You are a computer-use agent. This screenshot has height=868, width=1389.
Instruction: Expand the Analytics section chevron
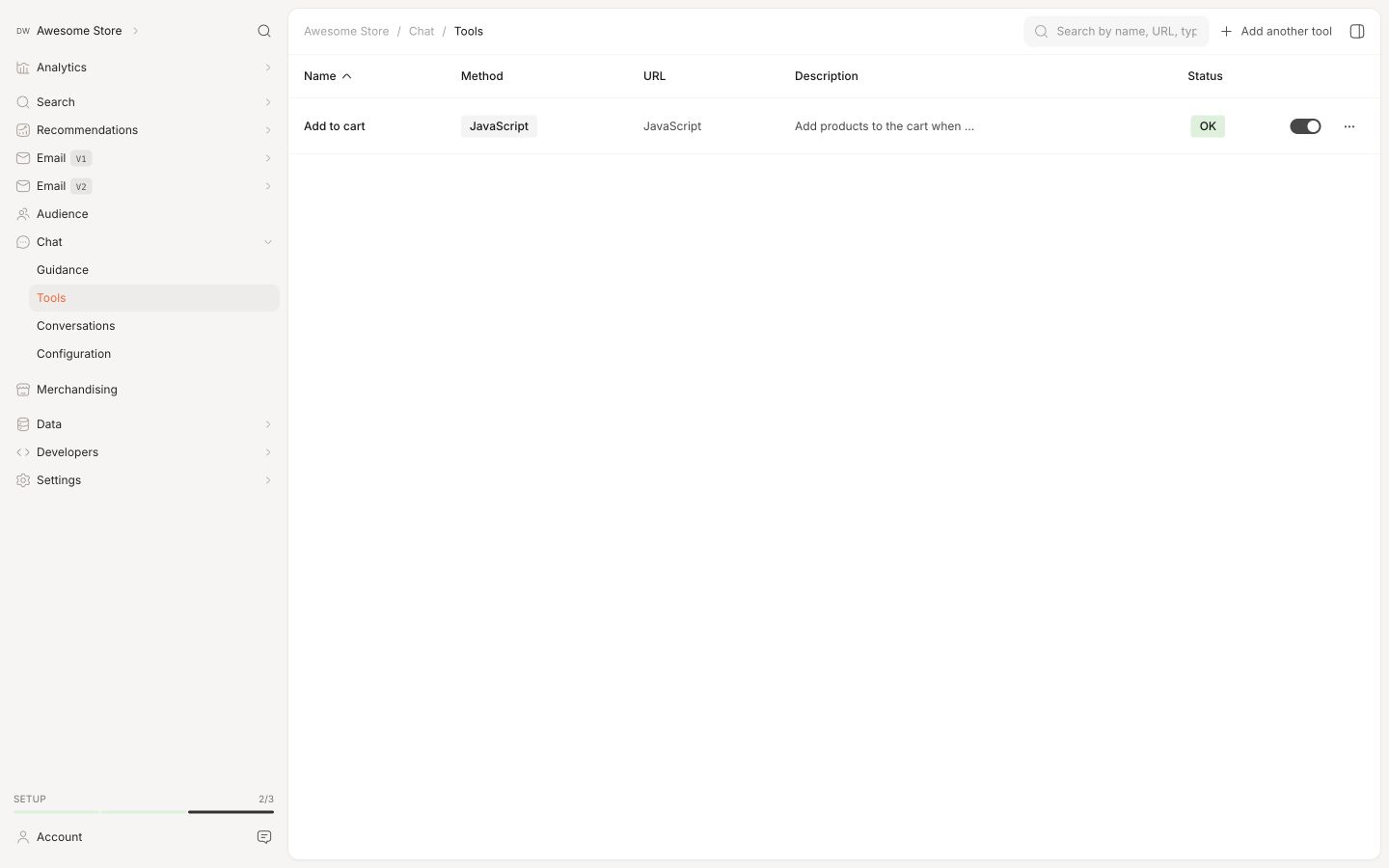[x=268, y=68]
